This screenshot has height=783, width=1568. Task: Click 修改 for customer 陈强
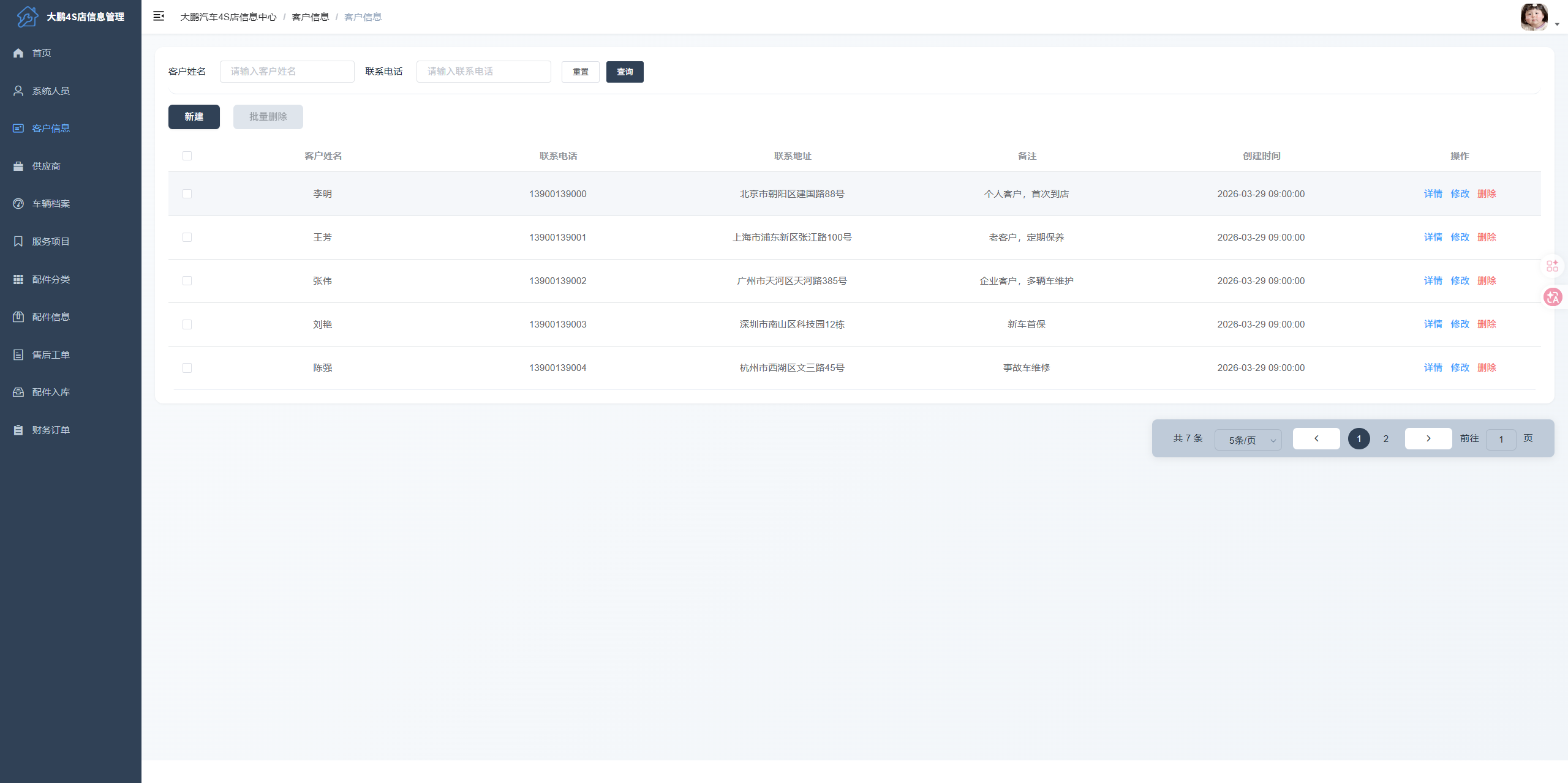click(1460, 368)
